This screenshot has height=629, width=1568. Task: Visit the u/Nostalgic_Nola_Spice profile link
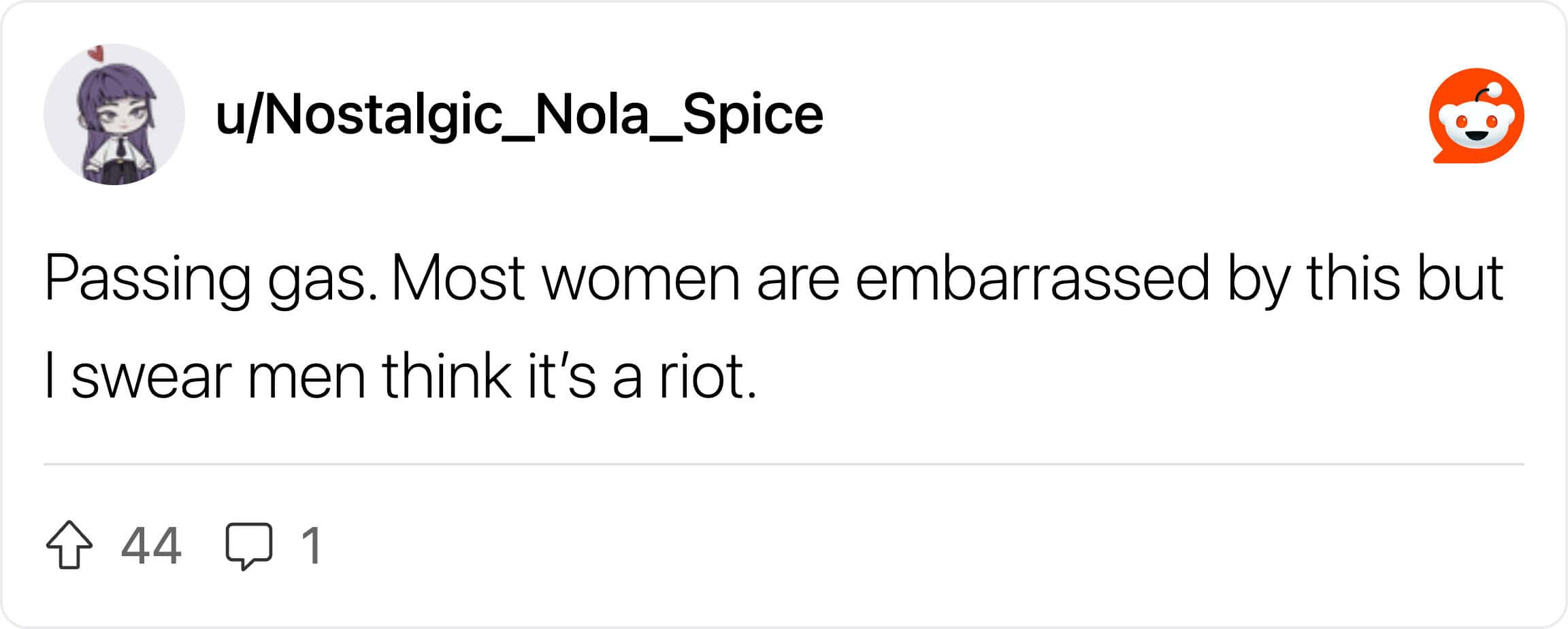click(519, 114)
